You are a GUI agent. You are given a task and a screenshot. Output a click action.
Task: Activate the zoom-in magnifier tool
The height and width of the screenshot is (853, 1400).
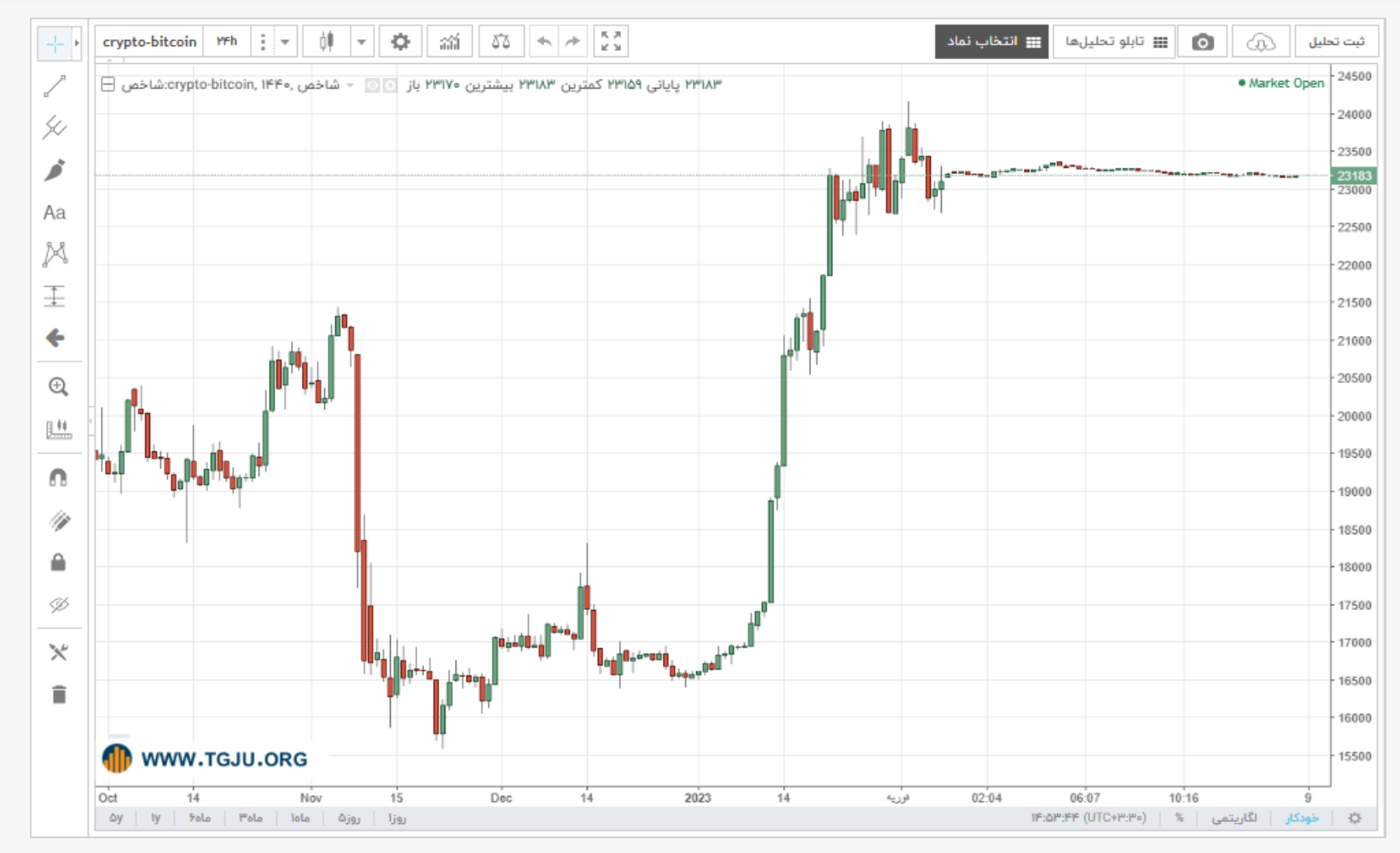coord(58,386)
